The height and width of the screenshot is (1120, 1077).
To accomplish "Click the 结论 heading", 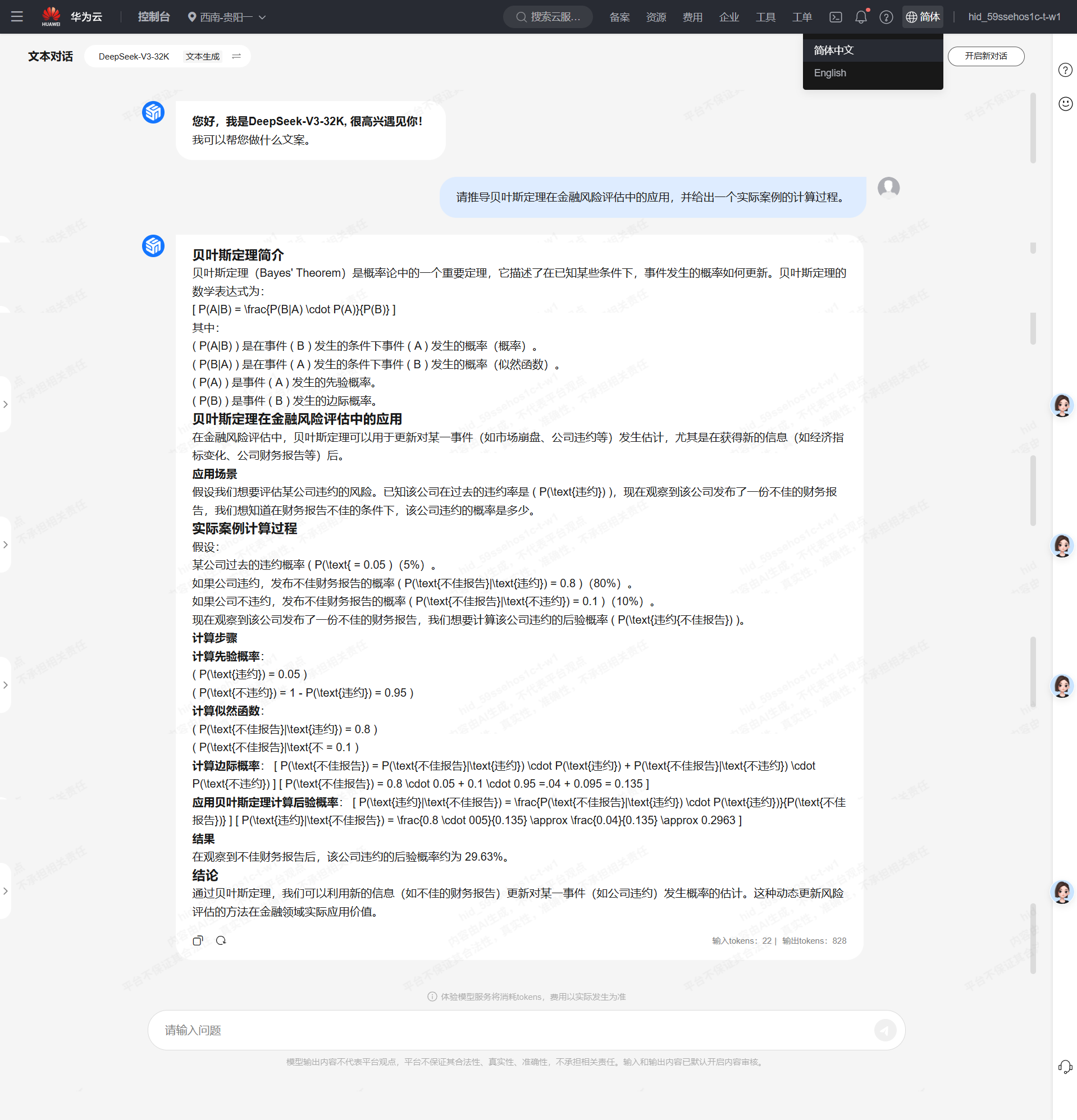I will [x=205, y=875].
